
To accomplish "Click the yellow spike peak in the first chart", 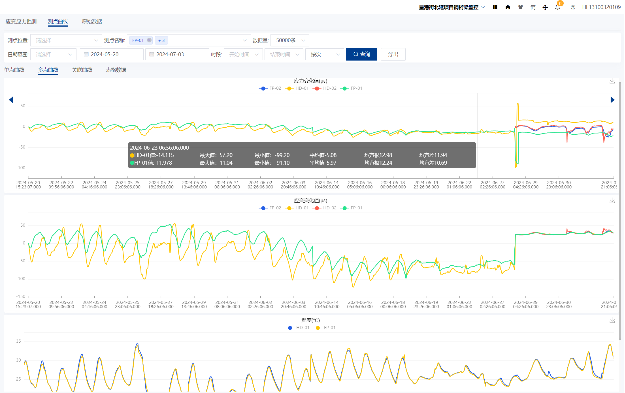I will (518, 104).
